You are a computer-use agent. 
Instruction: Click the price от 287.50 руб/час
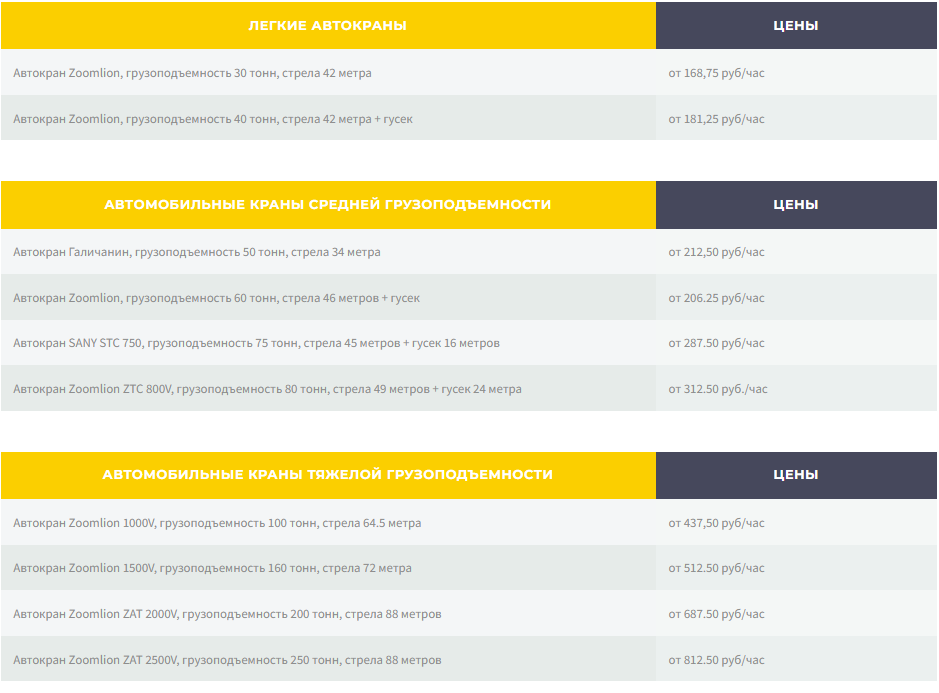point(716,343)
